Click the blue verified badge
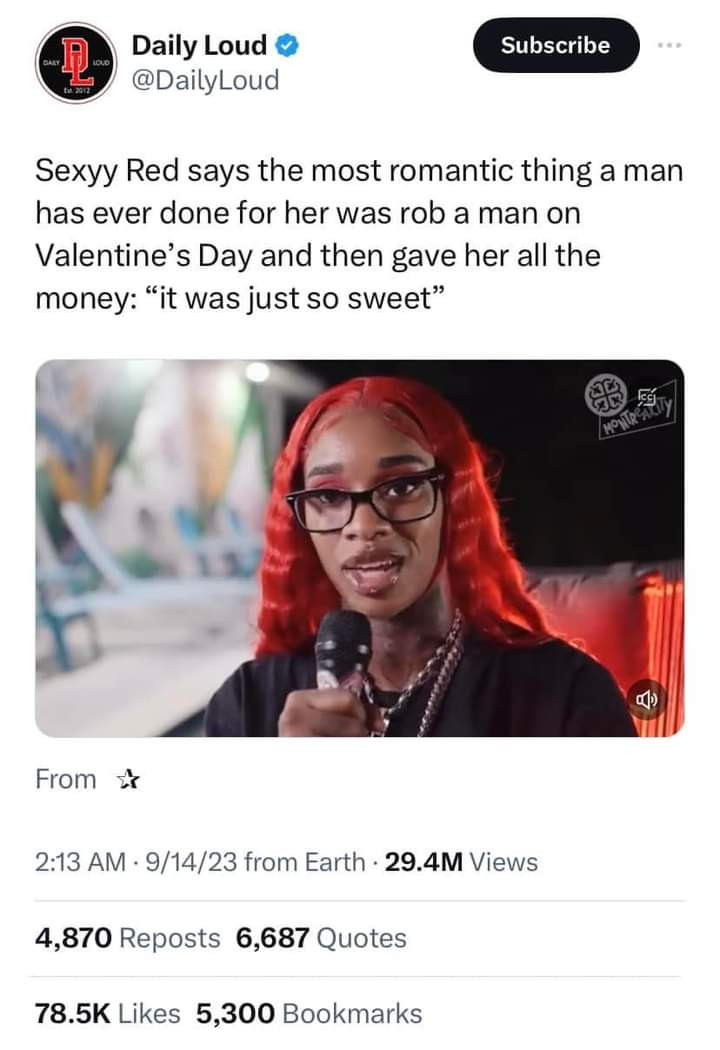The height and width of the screenshot is (1050, 720). click(x=287, y=46)
